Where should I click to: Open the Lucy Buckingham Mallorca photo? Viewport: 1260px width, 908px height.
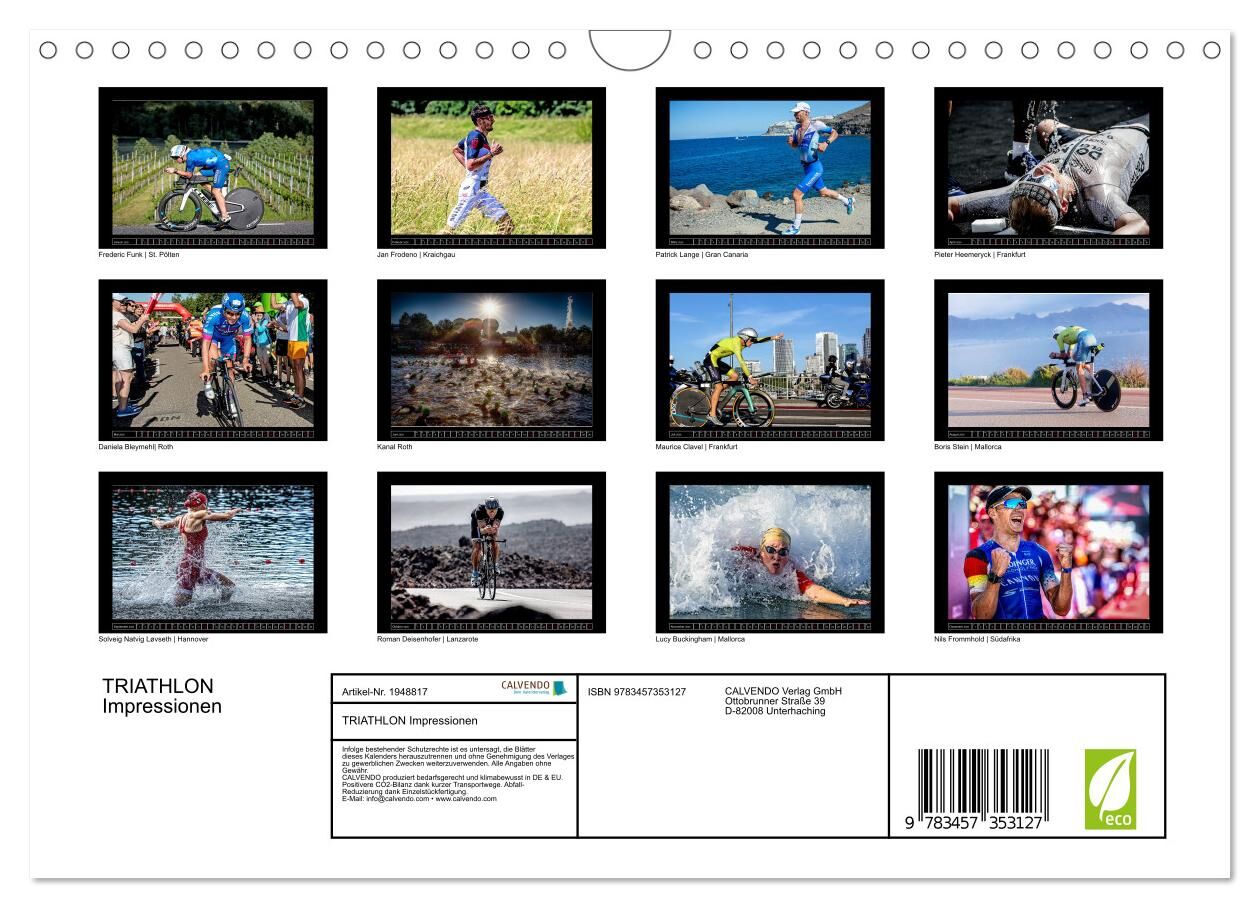pos(769,552)
